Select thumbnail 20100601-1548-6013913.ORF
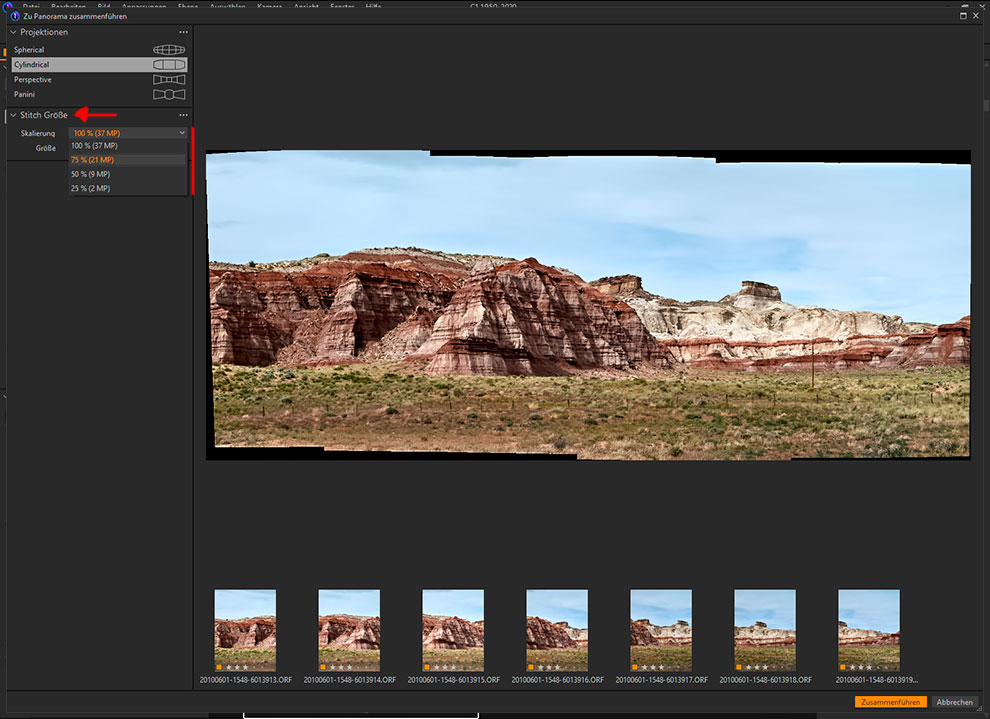 pos(245,630)
